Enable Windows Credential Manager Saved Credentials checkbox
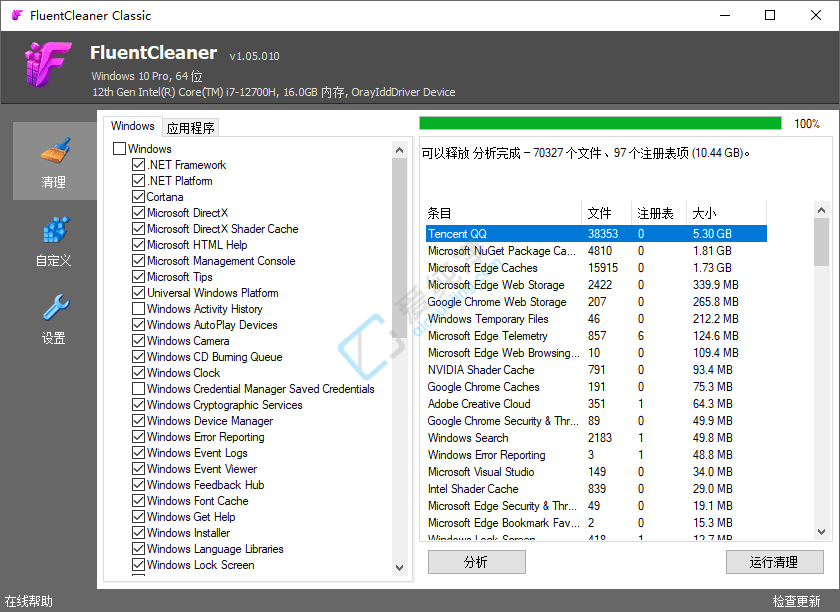This screenshot has height=612, width=840. pos(138,389)
